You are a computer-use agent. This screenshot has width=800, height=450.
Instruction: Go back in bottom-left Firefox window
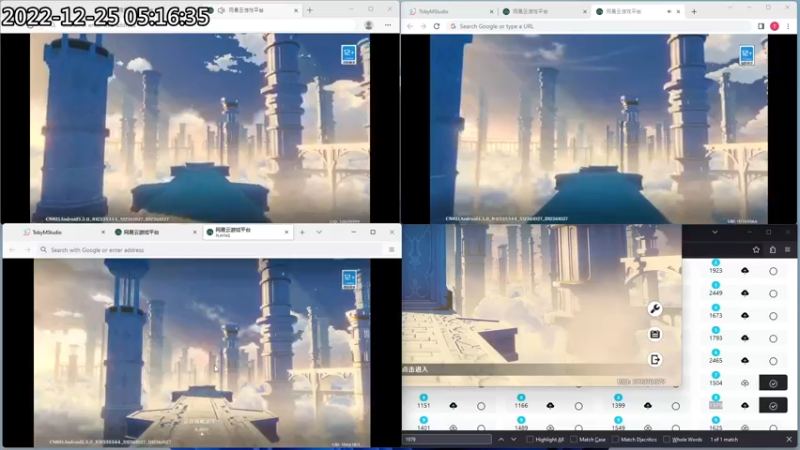point(13,249)
